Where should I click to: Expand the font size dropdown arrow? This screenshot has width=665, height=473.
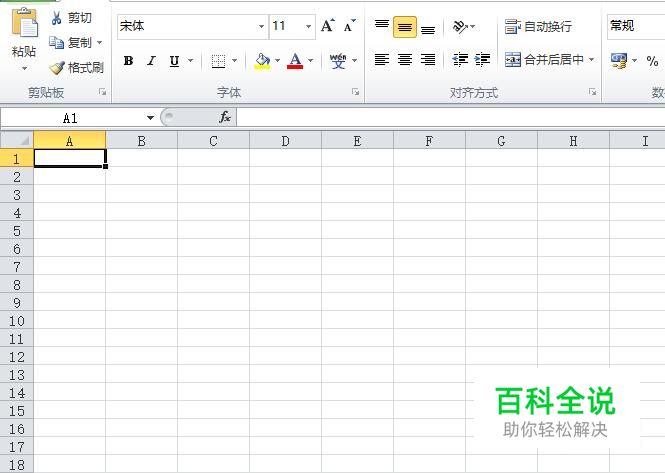(x=308, y=26)
